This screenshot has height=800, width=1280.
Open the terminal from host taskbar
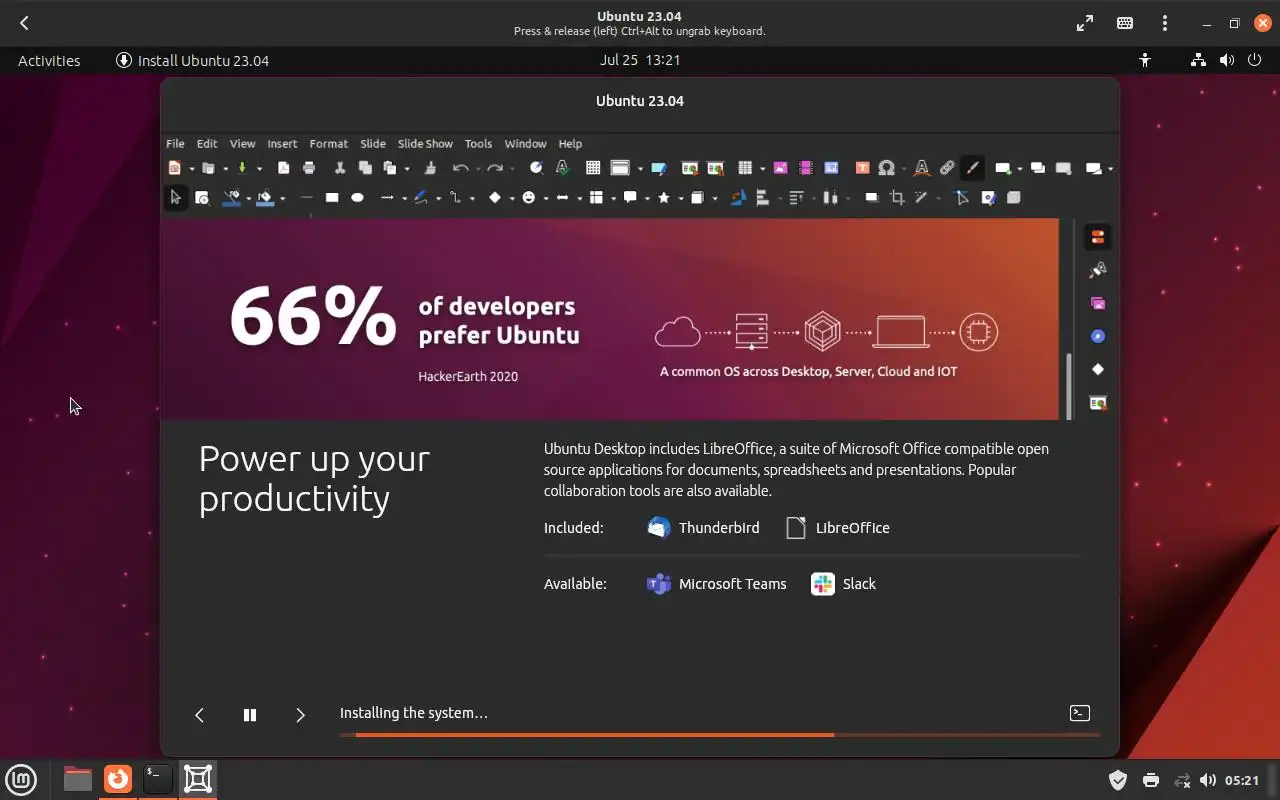coord(157,778)
